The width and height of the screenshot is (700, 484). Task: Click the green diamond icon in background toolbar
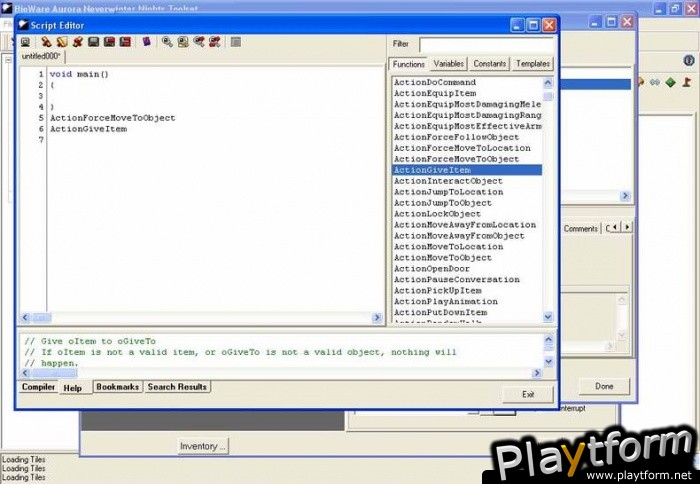tap(671, 83)
